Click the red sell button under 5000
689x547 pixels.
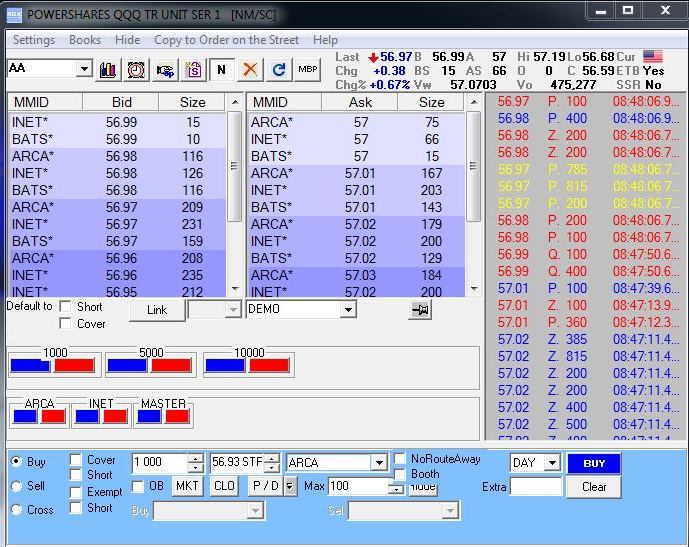coord(171,365)
